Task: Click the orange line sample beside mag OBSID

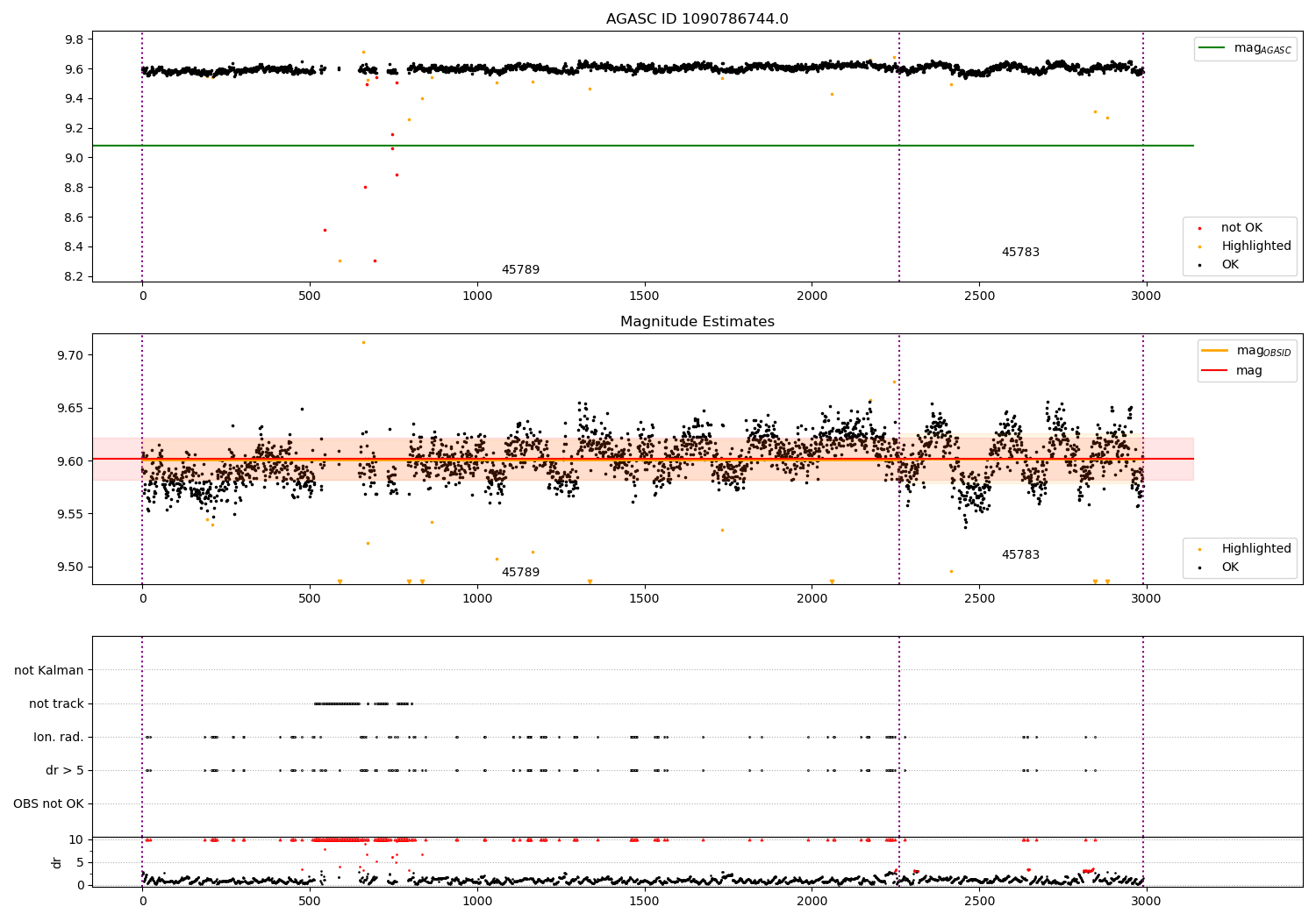Action: click(x=1216, y=351)
